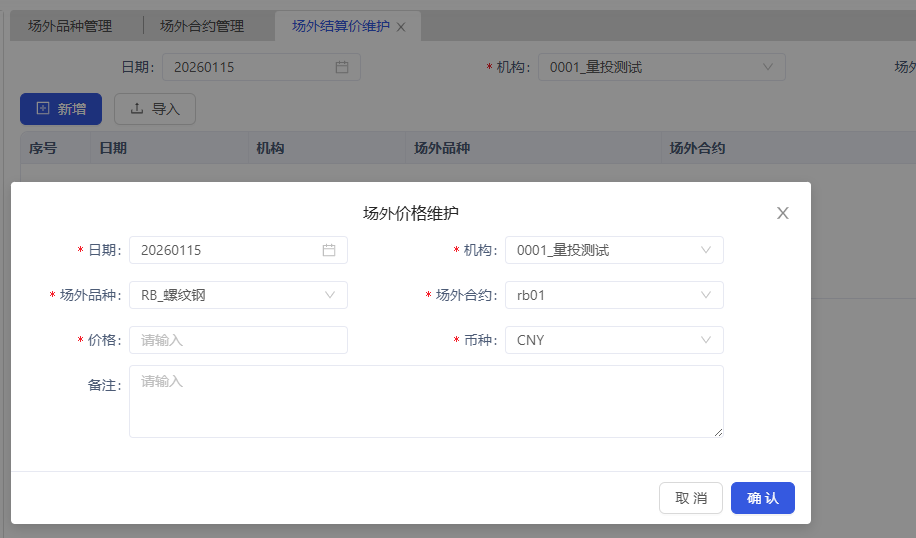This screenshot has width=916, height=538.
Task: Expand the 币种 CNY dropdown
Action: tap(706, 340)
